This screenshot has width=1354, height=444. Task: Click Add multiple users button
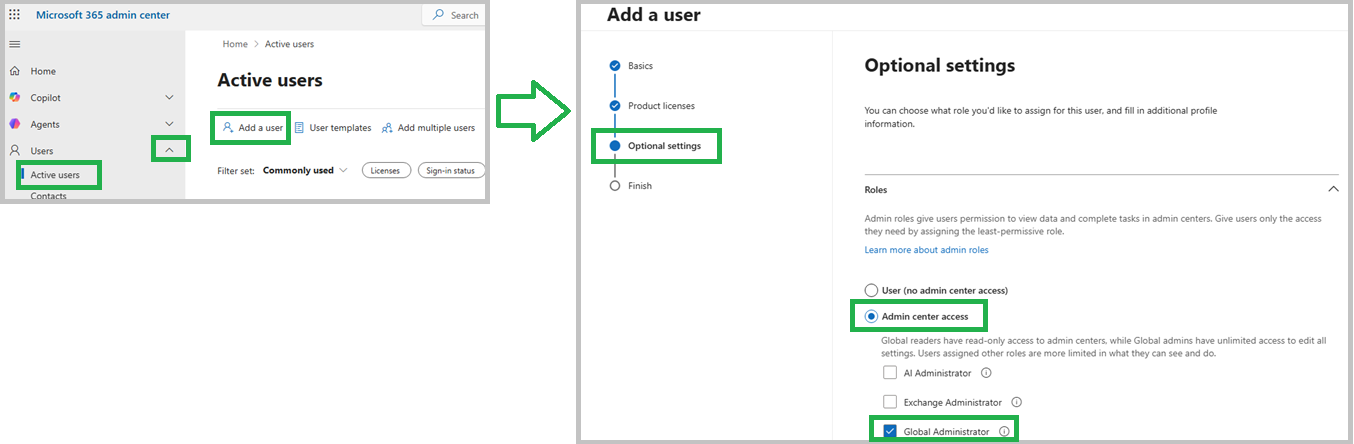tap(428, 128)
